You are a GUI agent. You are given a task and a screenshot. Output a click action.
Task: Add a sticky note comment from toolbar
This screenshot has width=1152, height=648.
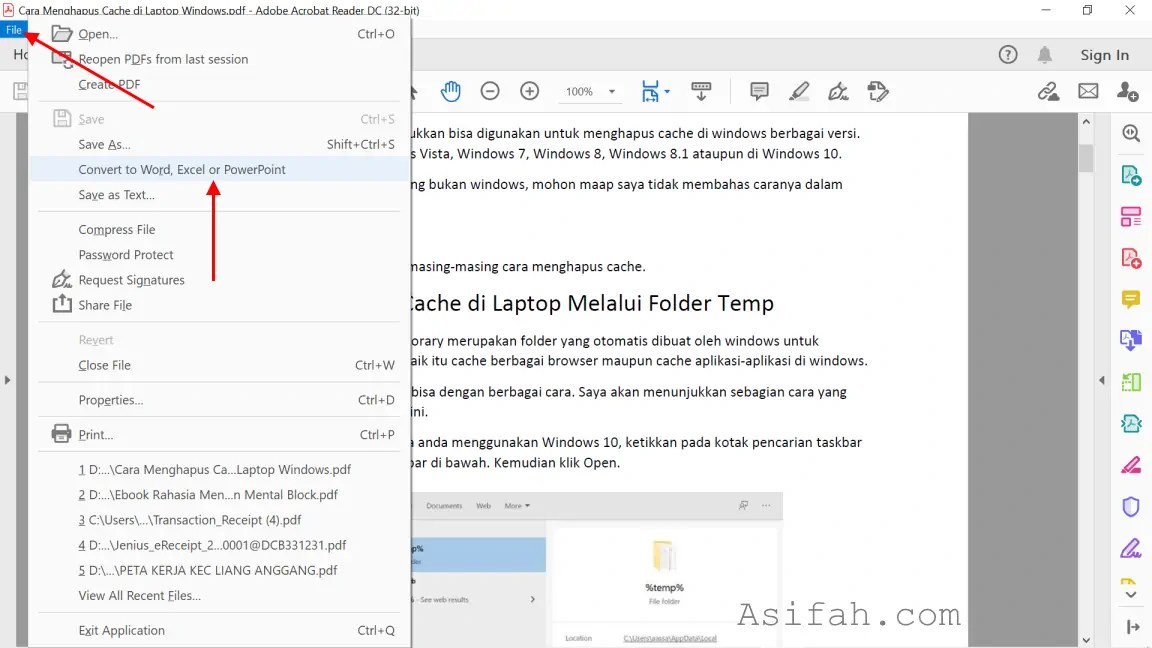pos(759,91)
